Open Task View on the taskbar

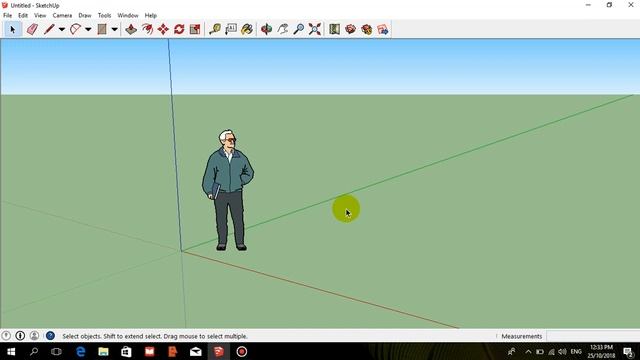point(56,351)
